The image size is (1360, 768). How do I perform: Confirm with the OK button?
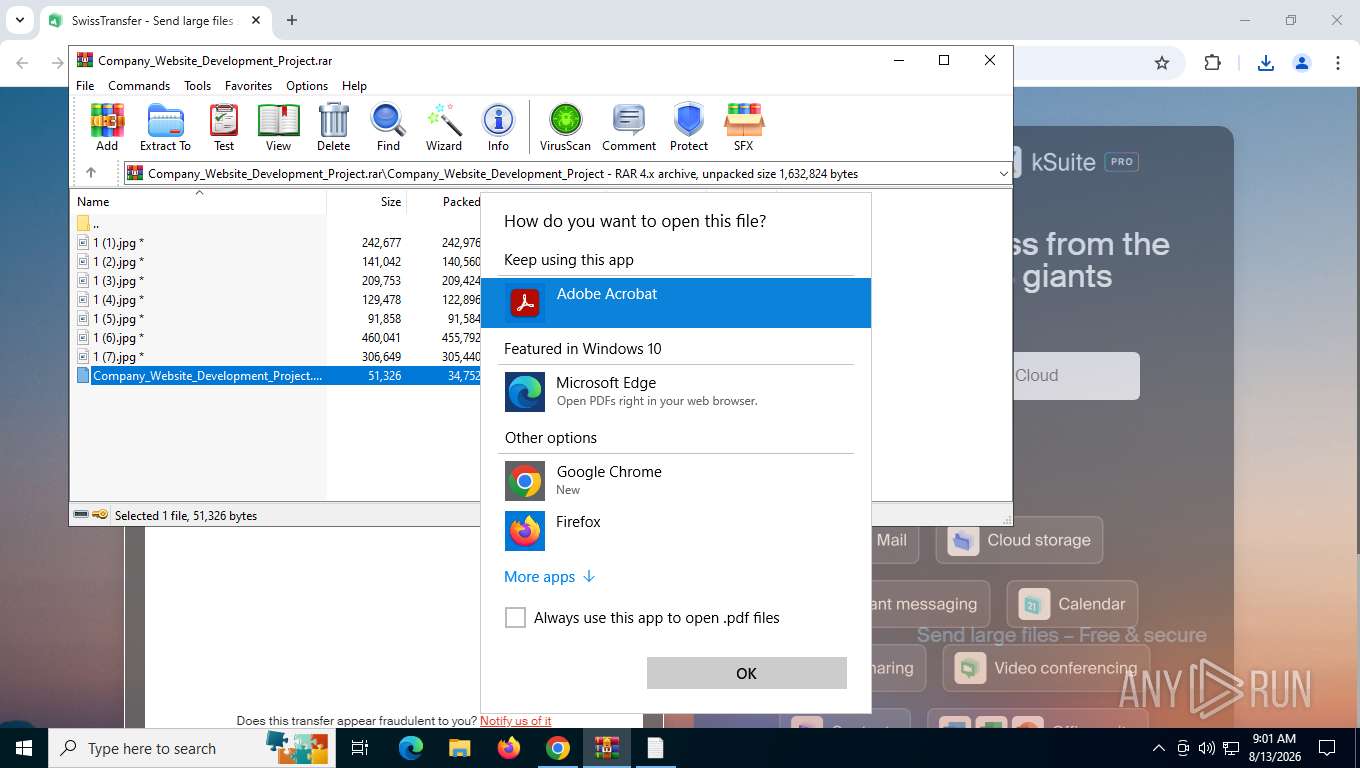746,673
